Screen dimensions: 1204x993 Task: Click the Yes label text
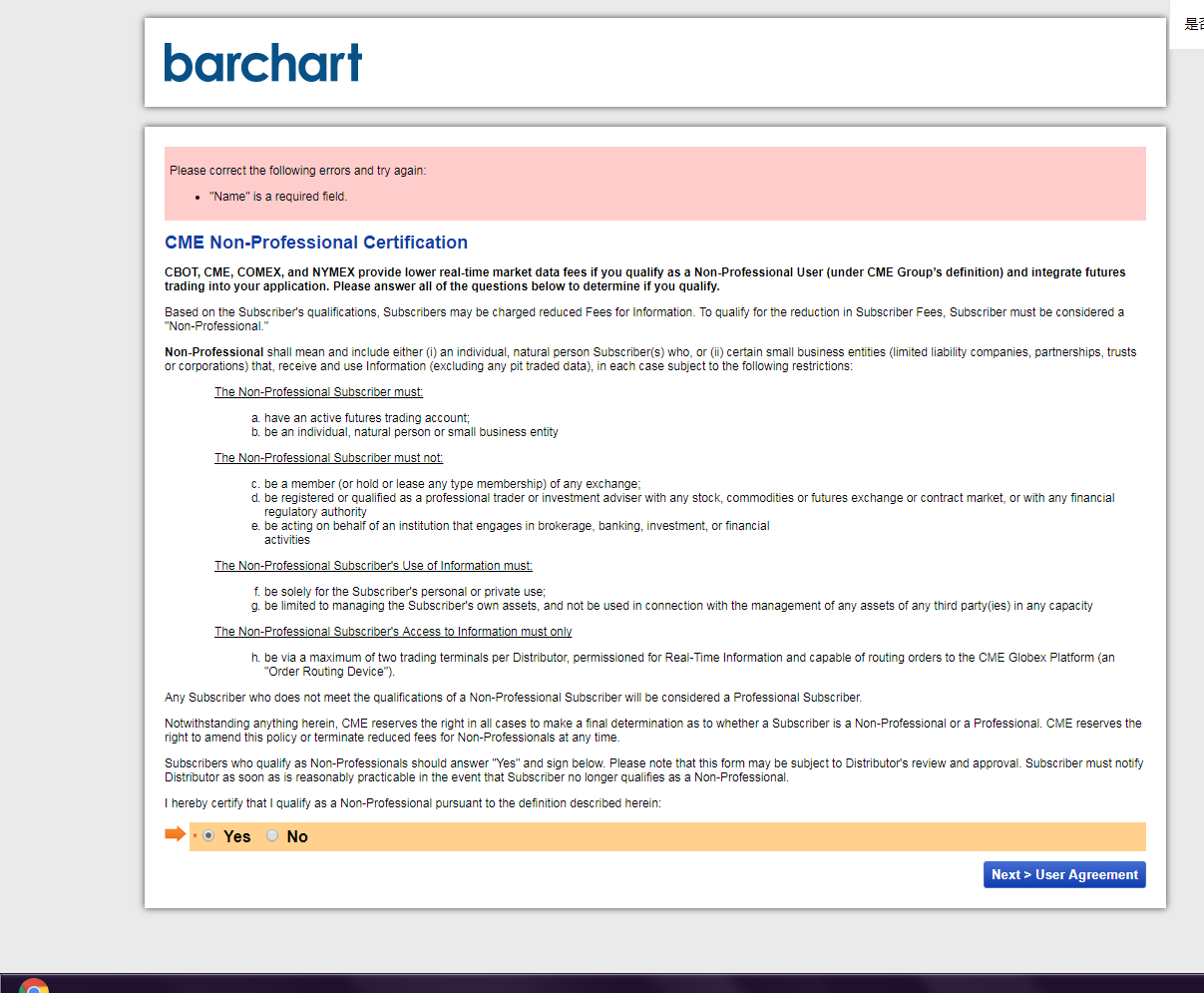pos(237,836)
